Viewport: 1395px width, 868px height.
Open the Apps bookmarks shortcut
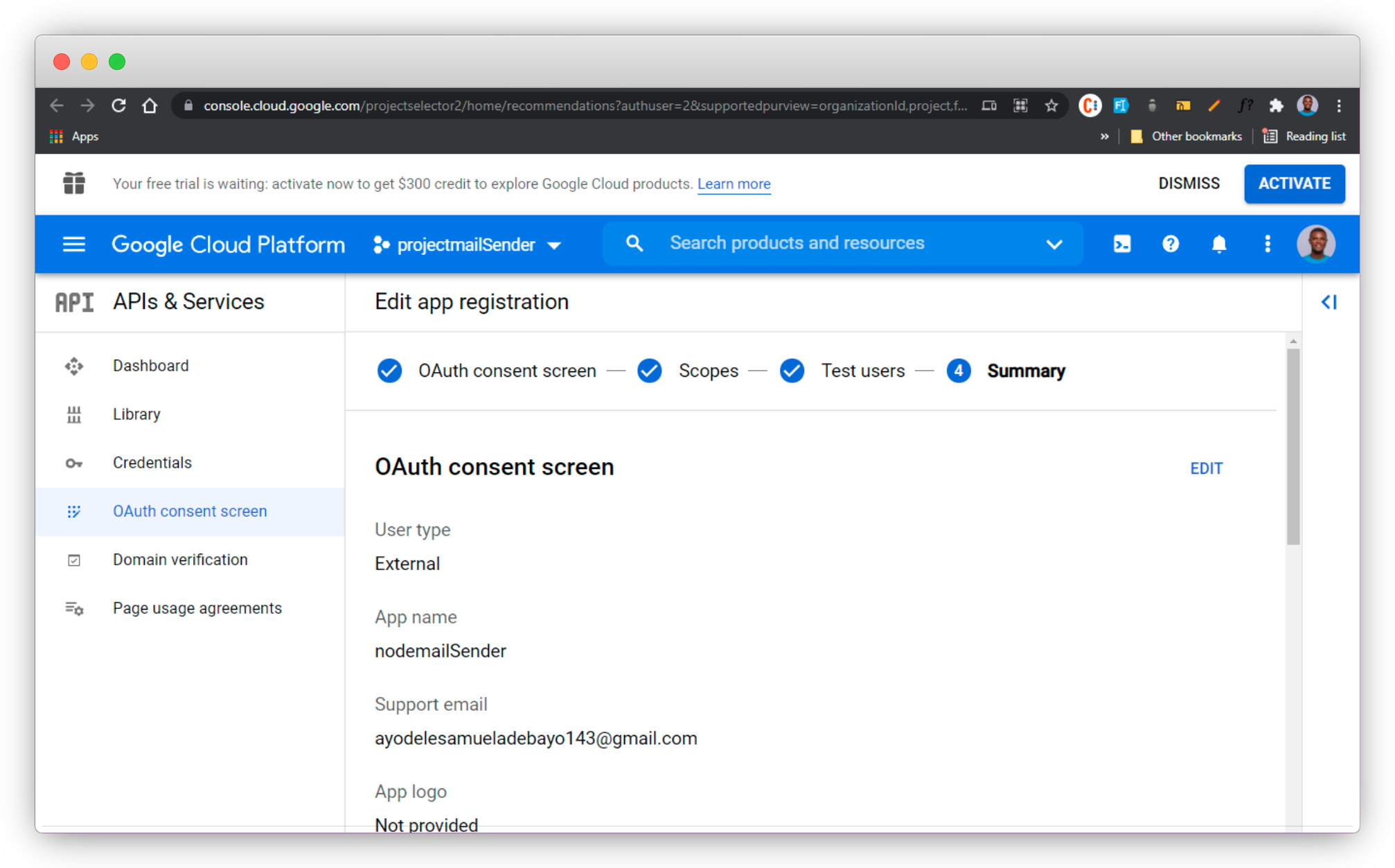coord(75,136)
